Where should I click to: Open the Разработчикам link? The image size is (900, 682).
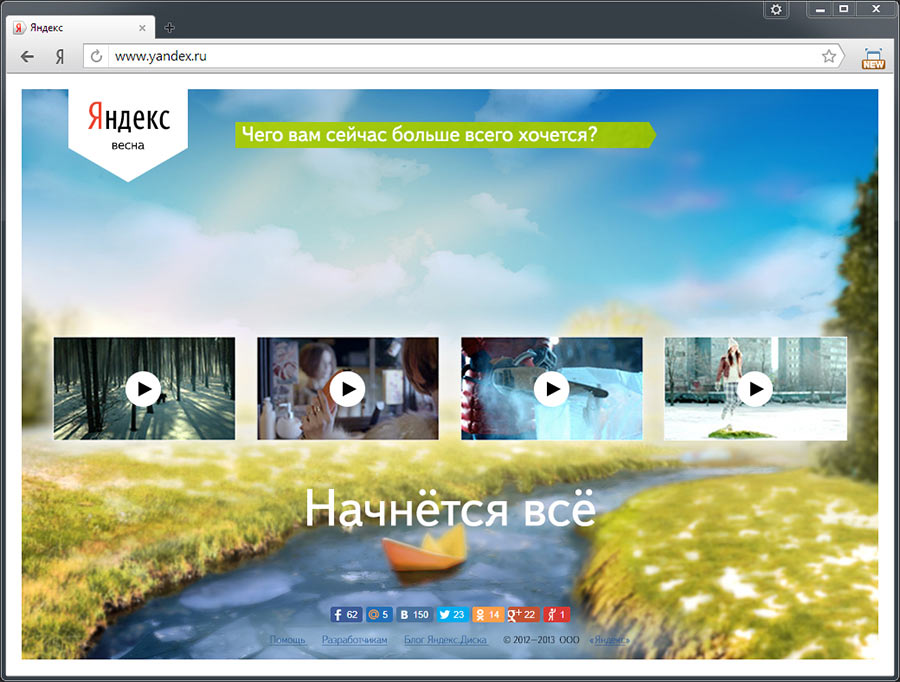click(354, 639)
